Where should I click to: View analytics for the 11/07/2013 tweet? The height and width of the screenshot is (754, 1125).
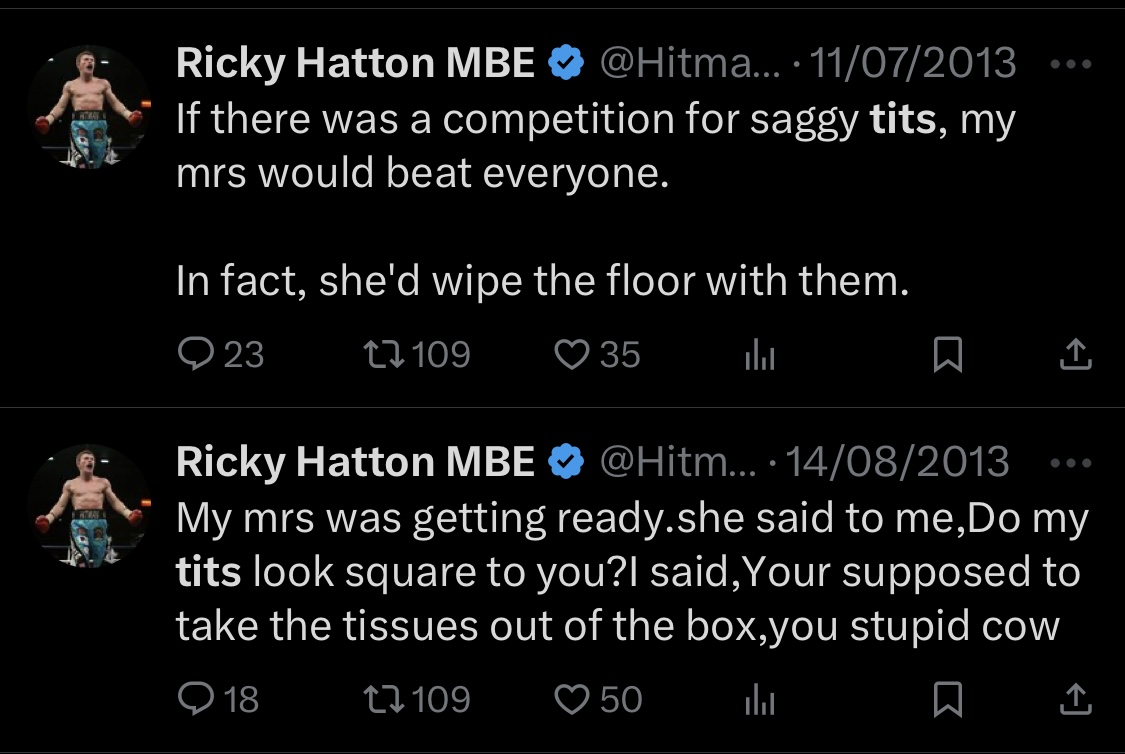[760, 356]
